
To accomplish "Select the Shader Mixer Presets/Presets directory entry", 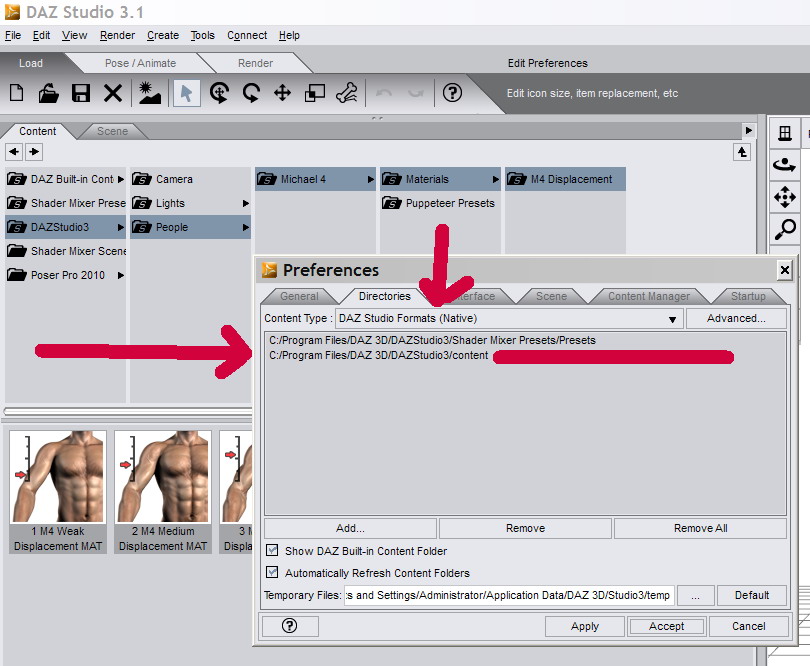I will (432, 340).
